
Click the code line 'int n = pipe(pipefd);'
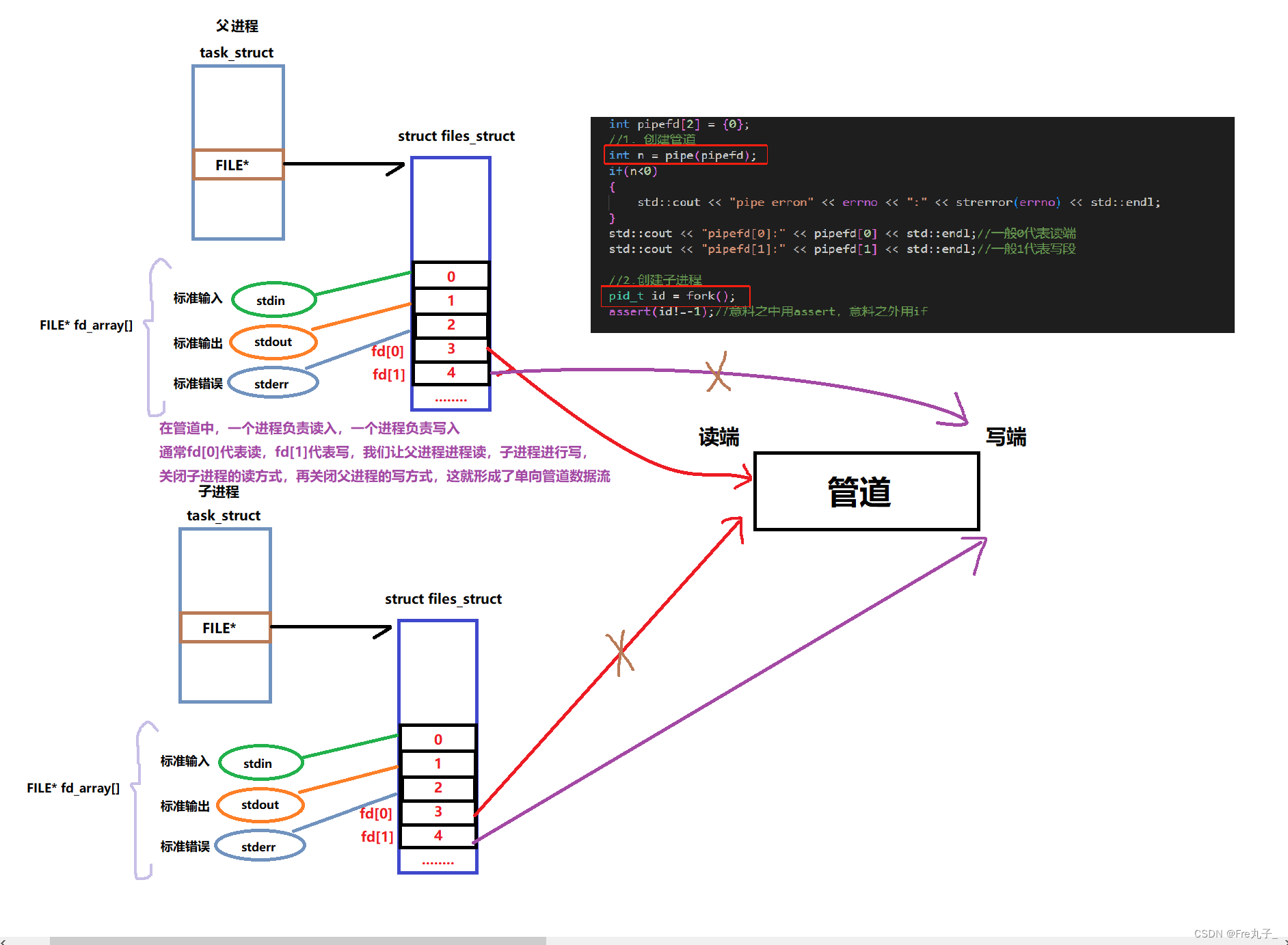pos(683,155)
